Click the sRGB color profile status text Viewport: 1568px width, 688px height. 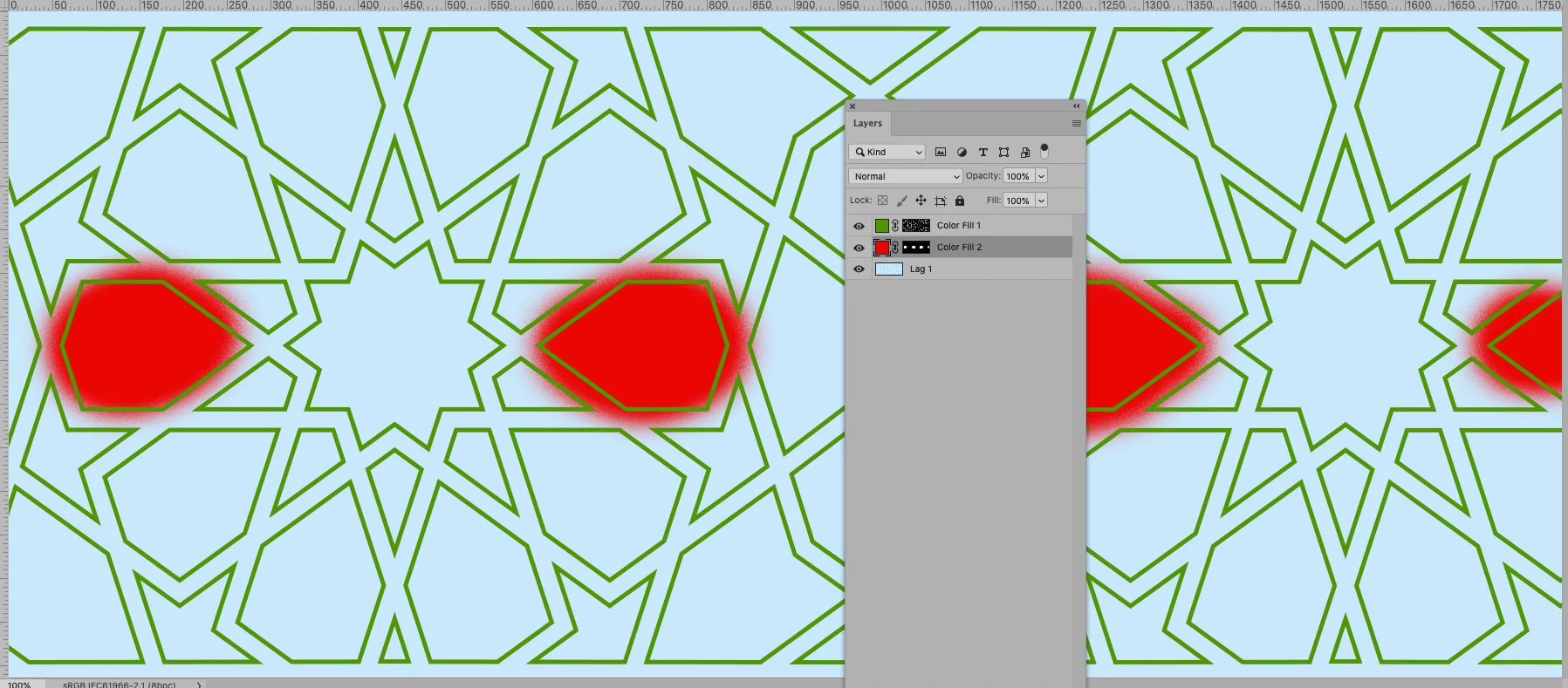(120, 685)
